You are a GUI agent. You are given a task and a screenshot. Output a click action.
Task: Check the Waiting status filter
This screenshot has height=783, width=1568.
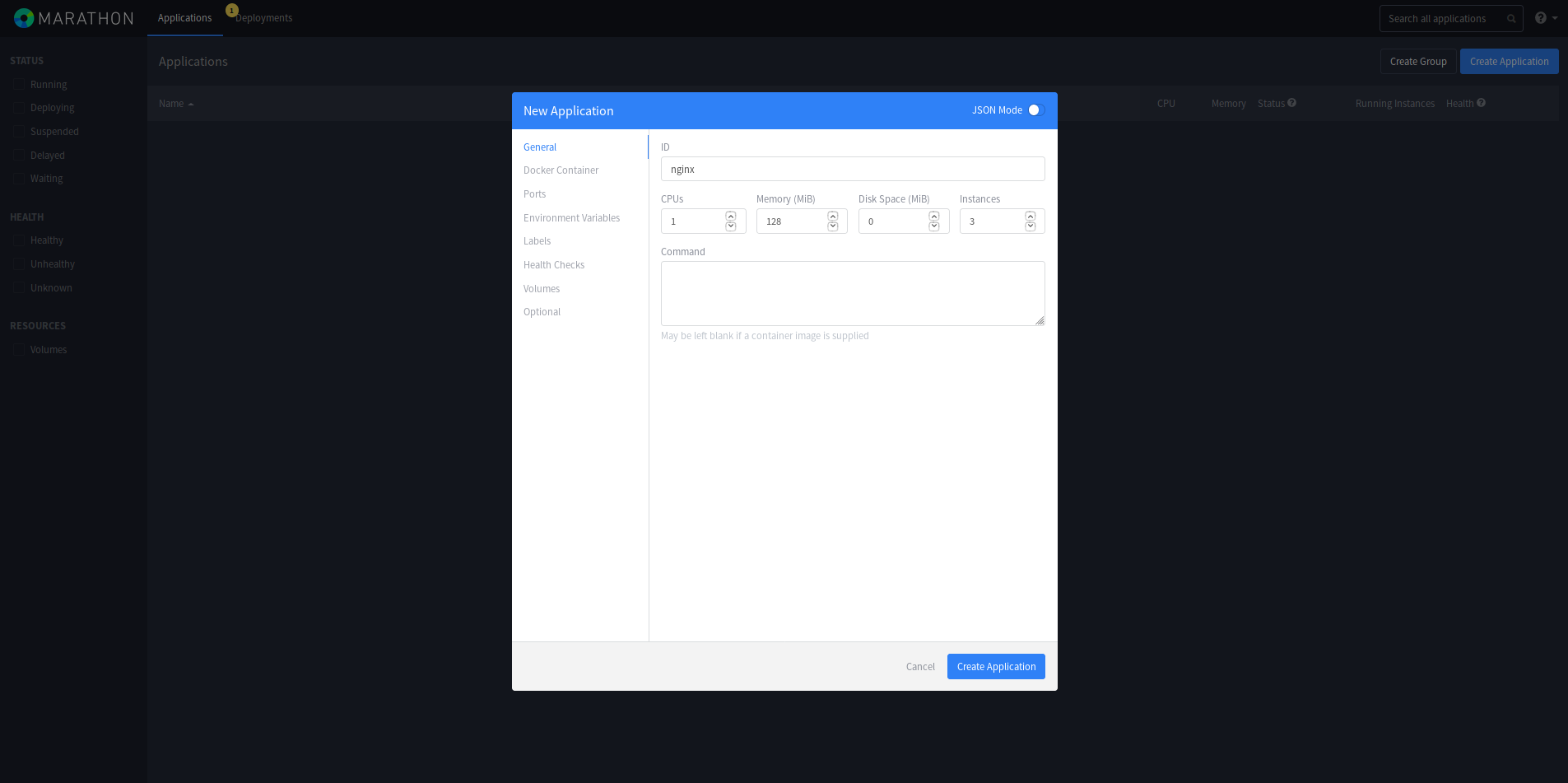pyautogui.click(x=19, y=179)
